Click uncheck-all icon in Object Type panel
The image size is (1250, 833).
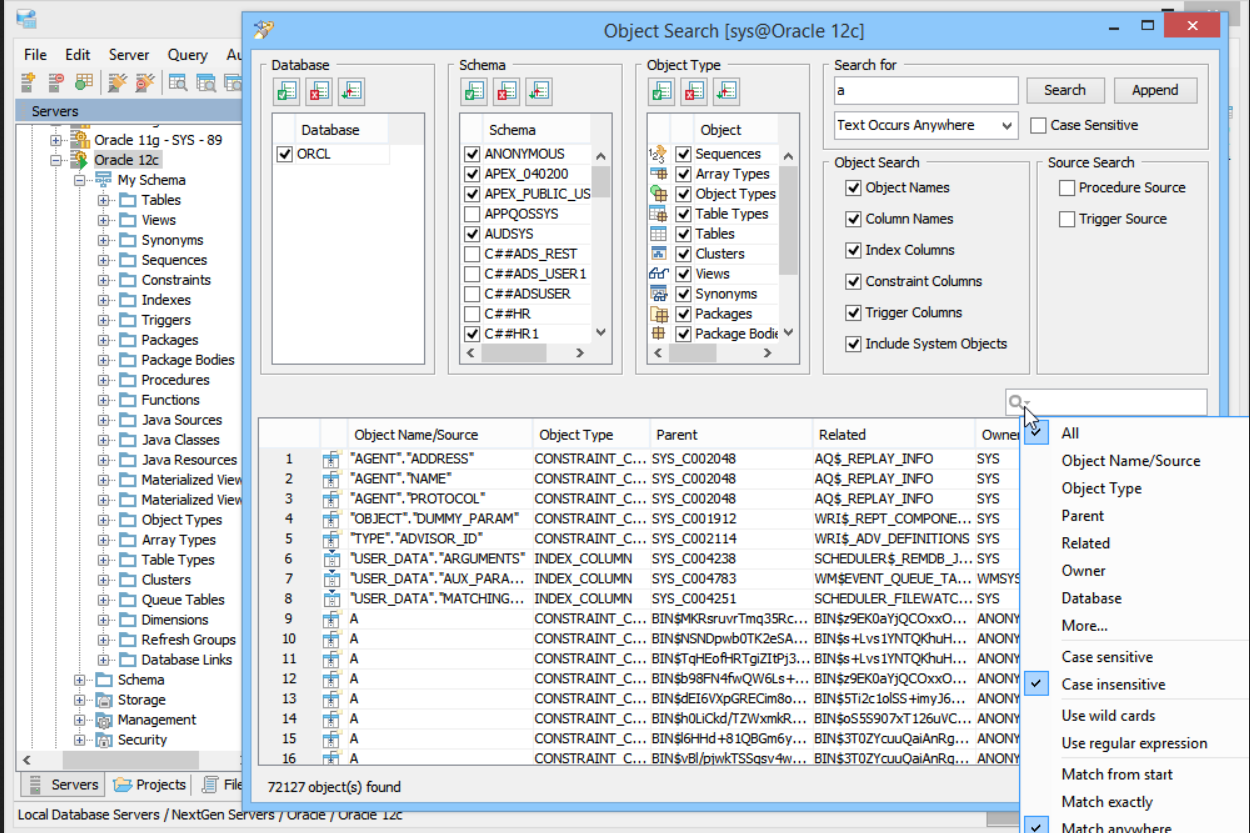pos(694,92)
